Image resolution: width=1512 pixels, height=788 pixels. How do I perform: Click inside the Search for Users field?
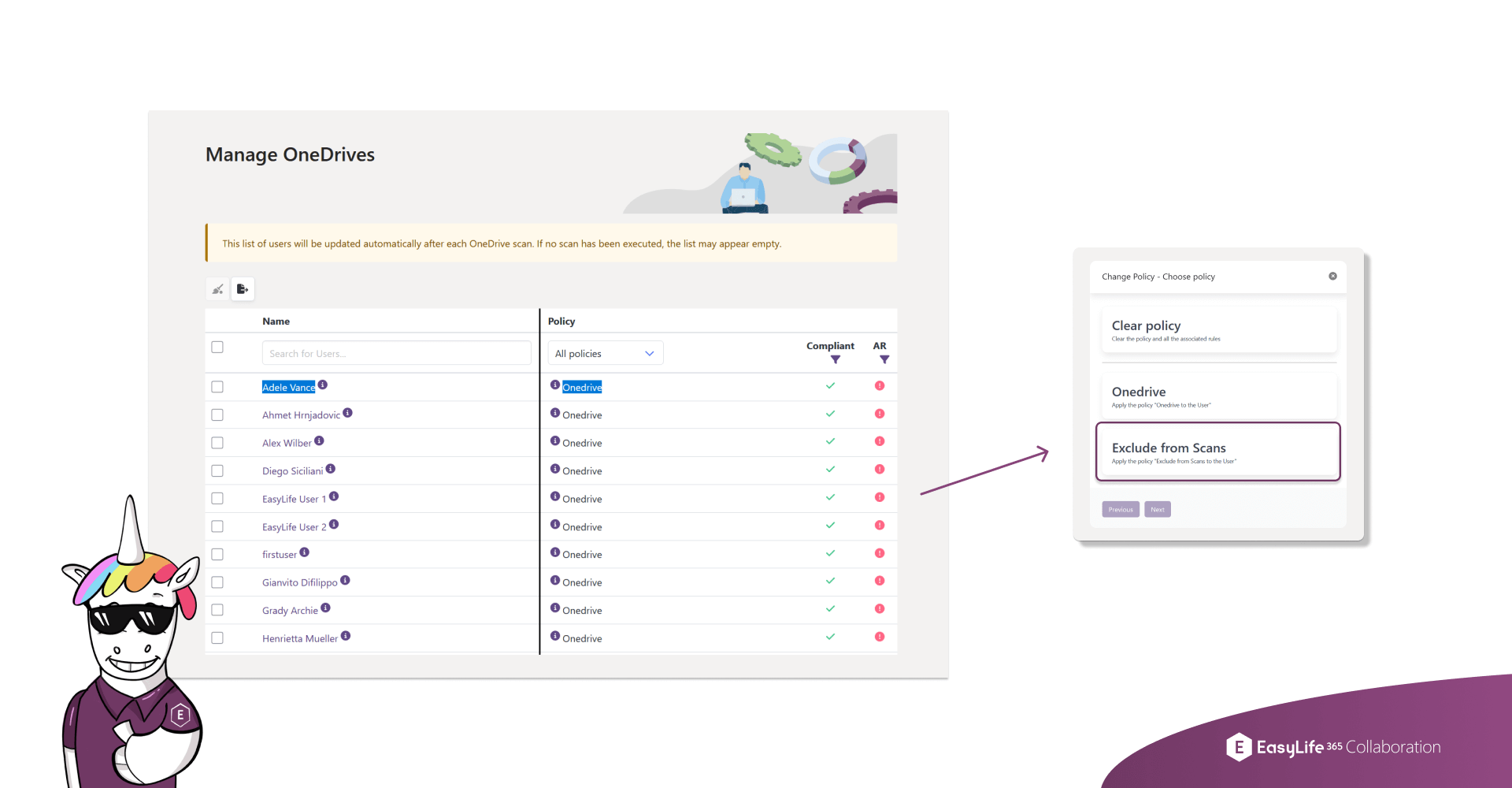(396, 352)
